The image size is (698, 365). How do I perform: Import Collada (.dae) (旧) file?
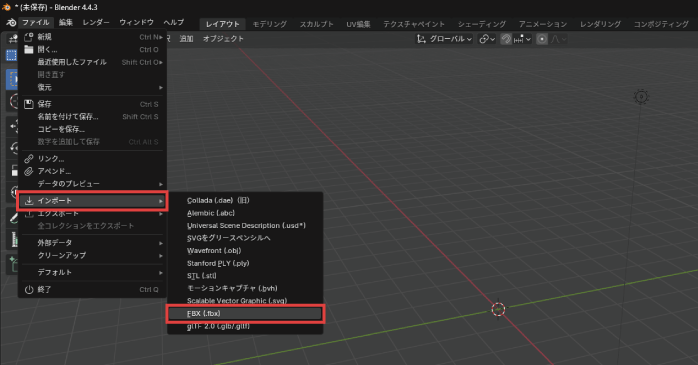(x=245, y=201)
